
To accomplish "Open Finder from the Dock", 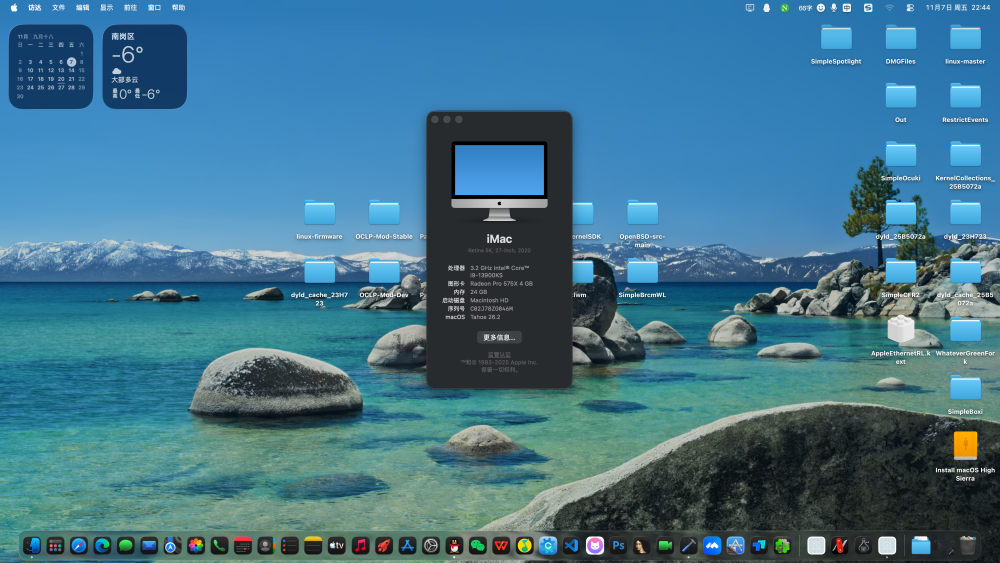I will point(32,546).
